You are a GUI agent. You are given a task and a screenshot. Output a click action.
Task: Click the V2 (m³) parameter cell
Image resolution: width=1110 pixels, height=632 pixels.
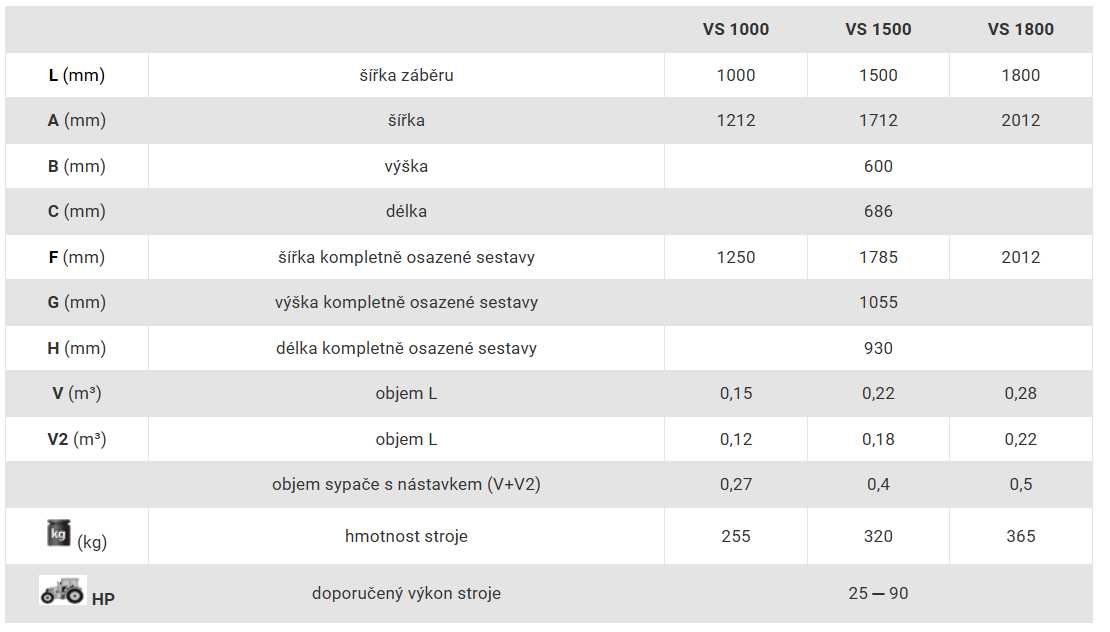(x=77, y=439)
